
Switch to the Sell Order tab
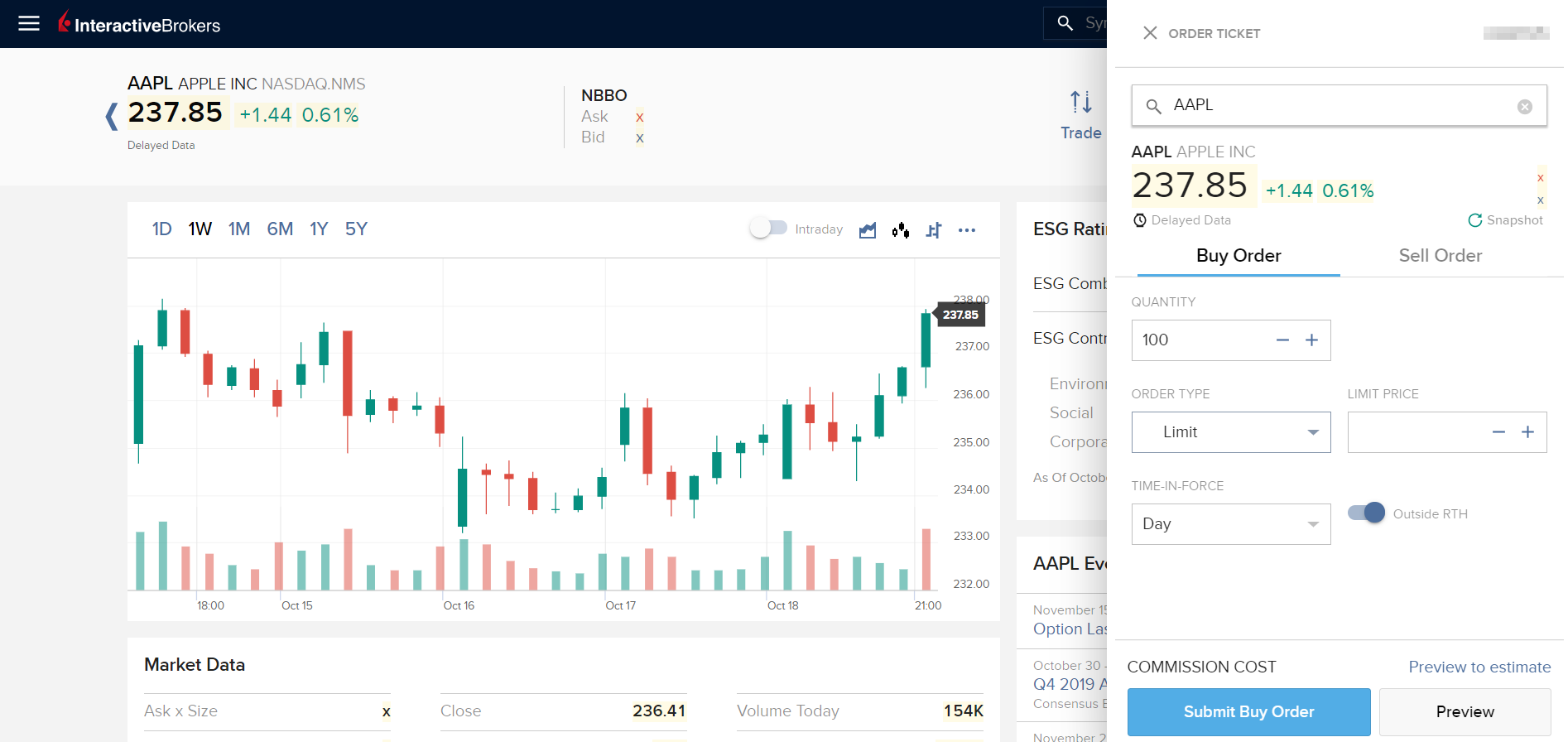coord(1440,256)
